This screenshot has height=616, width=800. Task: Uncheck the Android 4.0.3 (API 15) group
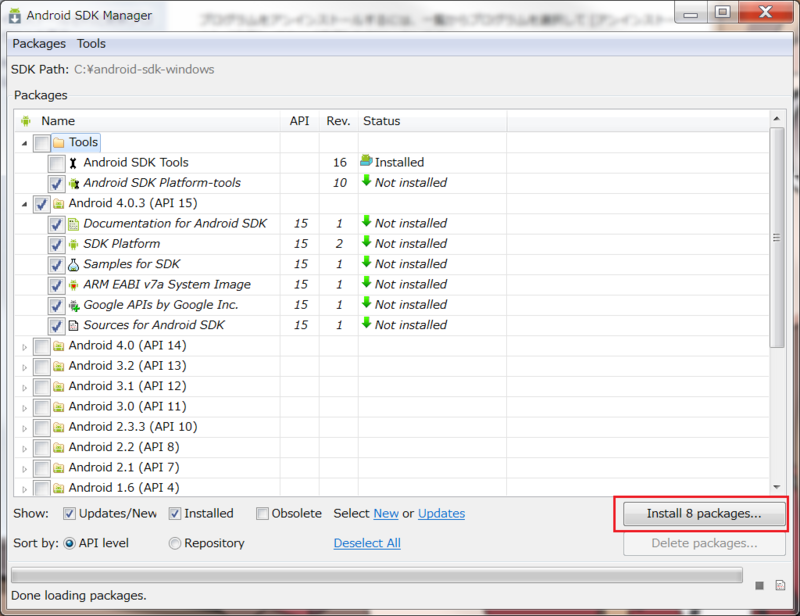click(x=41, y=204)
